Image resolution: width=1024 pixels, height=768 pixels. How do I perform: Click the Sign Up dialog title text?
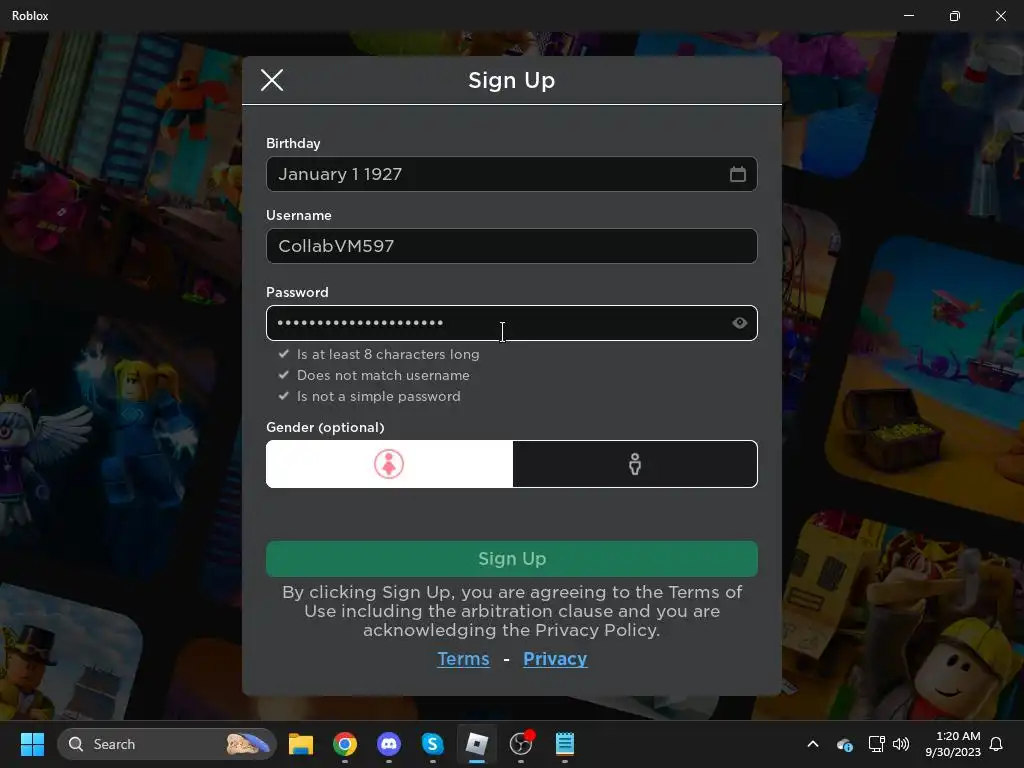511,80
